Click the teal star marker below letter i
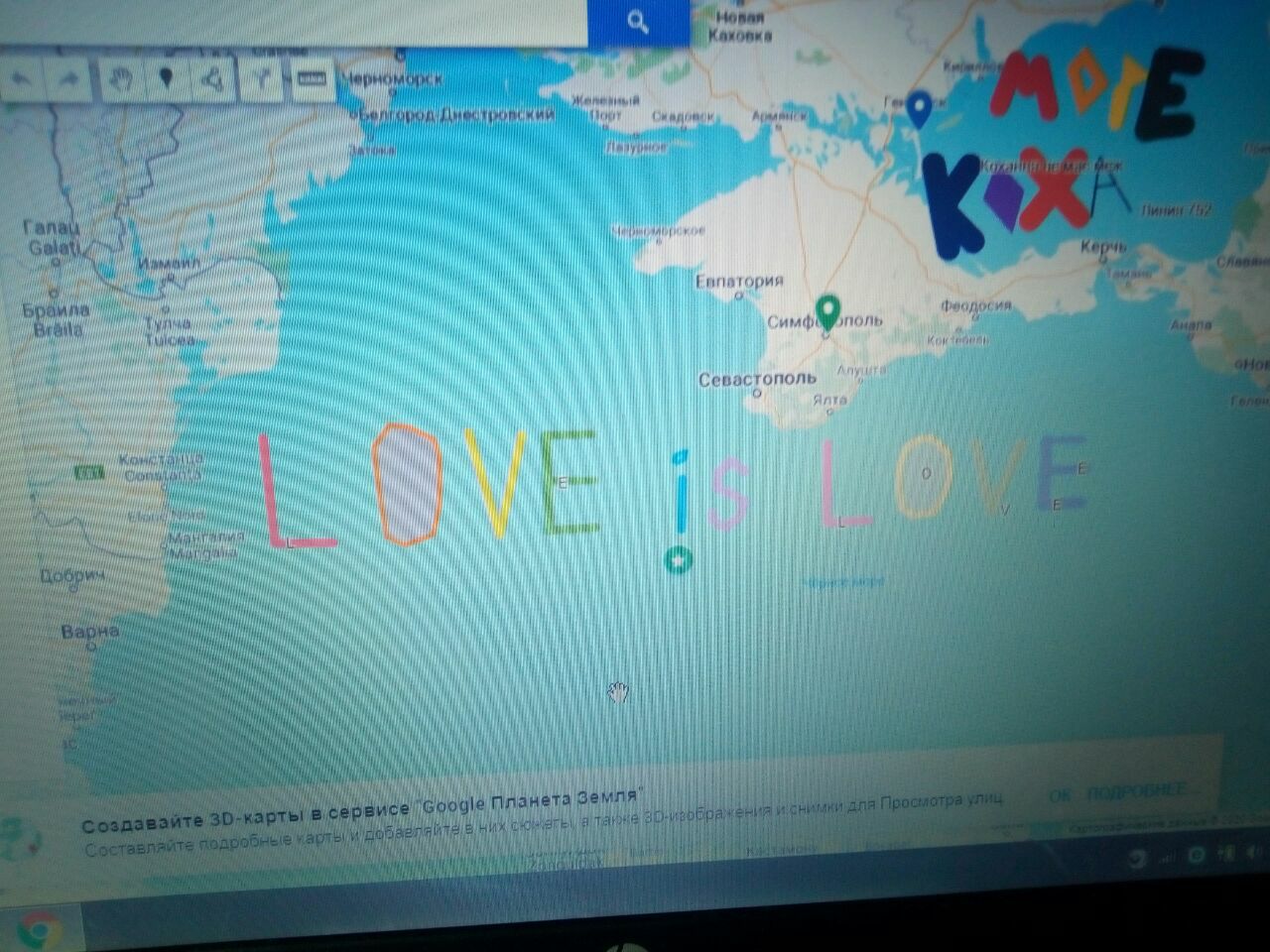1270x952 pixels. pyautogui.click(x=679, y=560)
